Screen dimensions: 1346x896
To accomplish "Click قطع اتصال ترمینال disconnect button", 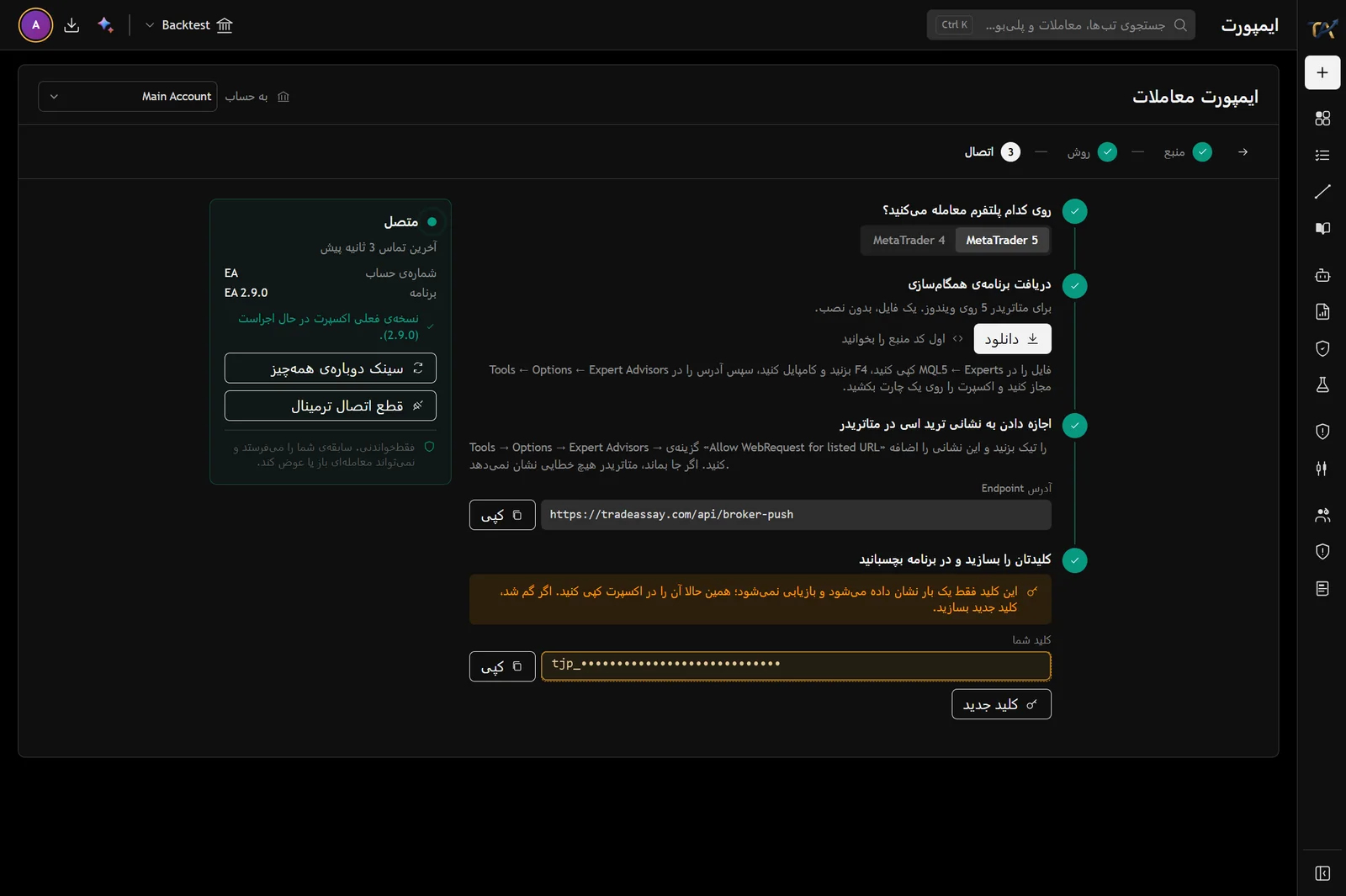I will pyautogui.click(x=330, y=406).
